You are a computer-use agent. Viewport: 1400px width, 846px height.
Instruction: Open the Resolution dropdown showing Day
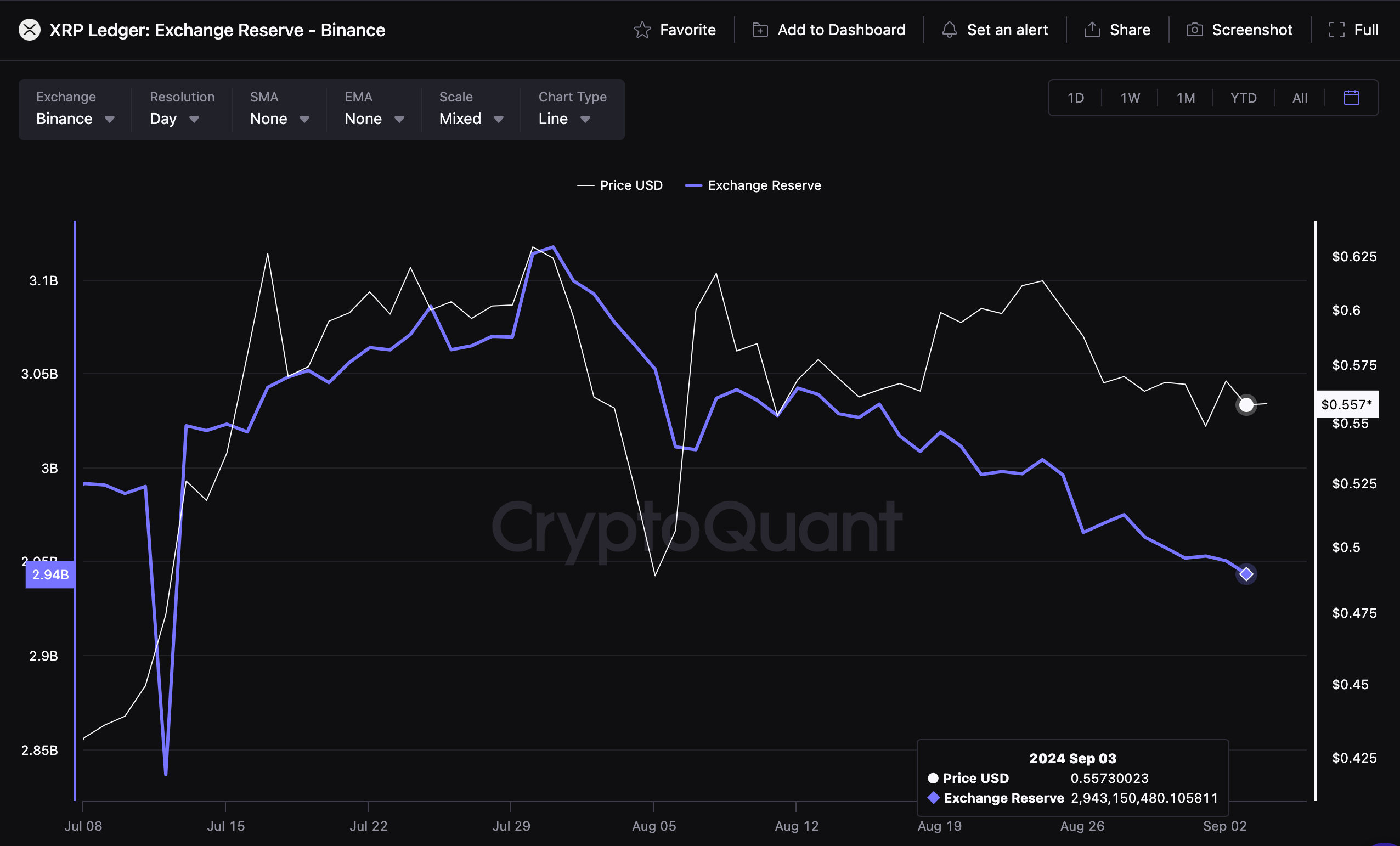point(182,109)
